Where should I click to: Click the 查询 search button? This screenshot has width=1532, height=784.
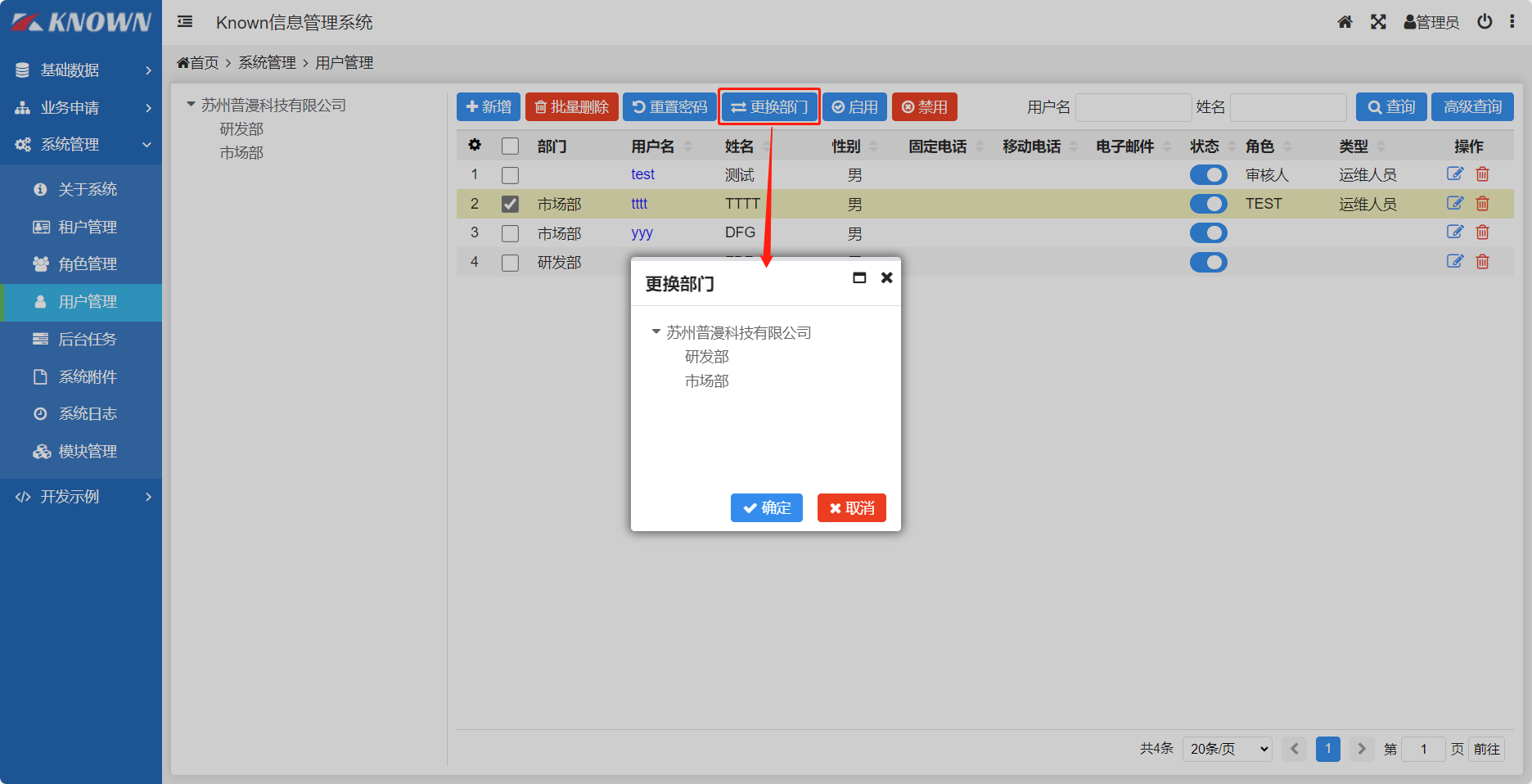coord(1391,107)
